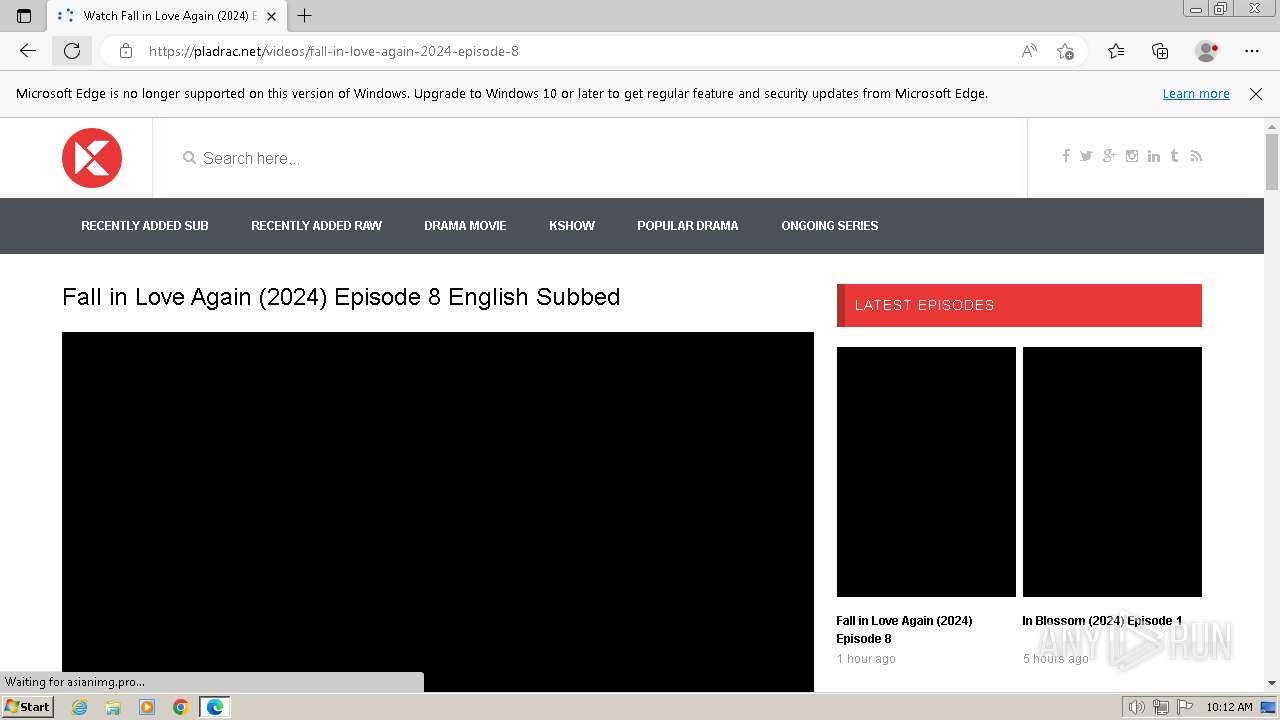Screen dimensions: 1280x720
Task: Open the tab actions menu
Action: (x=24, y=16)
